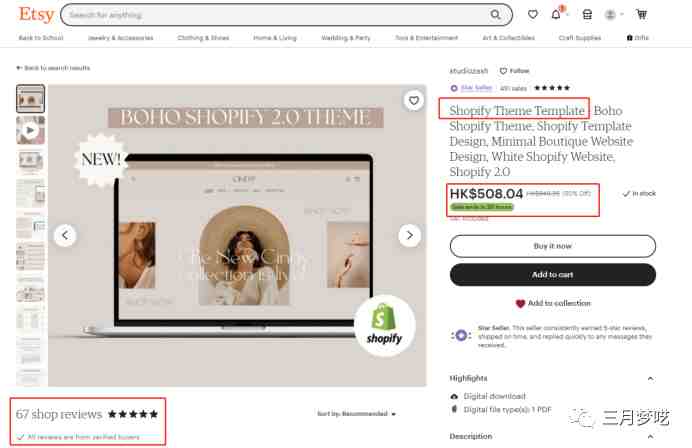Select the fourth product thumbnail
Image resolution: width=692 pixels, height=448 pixels.
click(30, 193)
